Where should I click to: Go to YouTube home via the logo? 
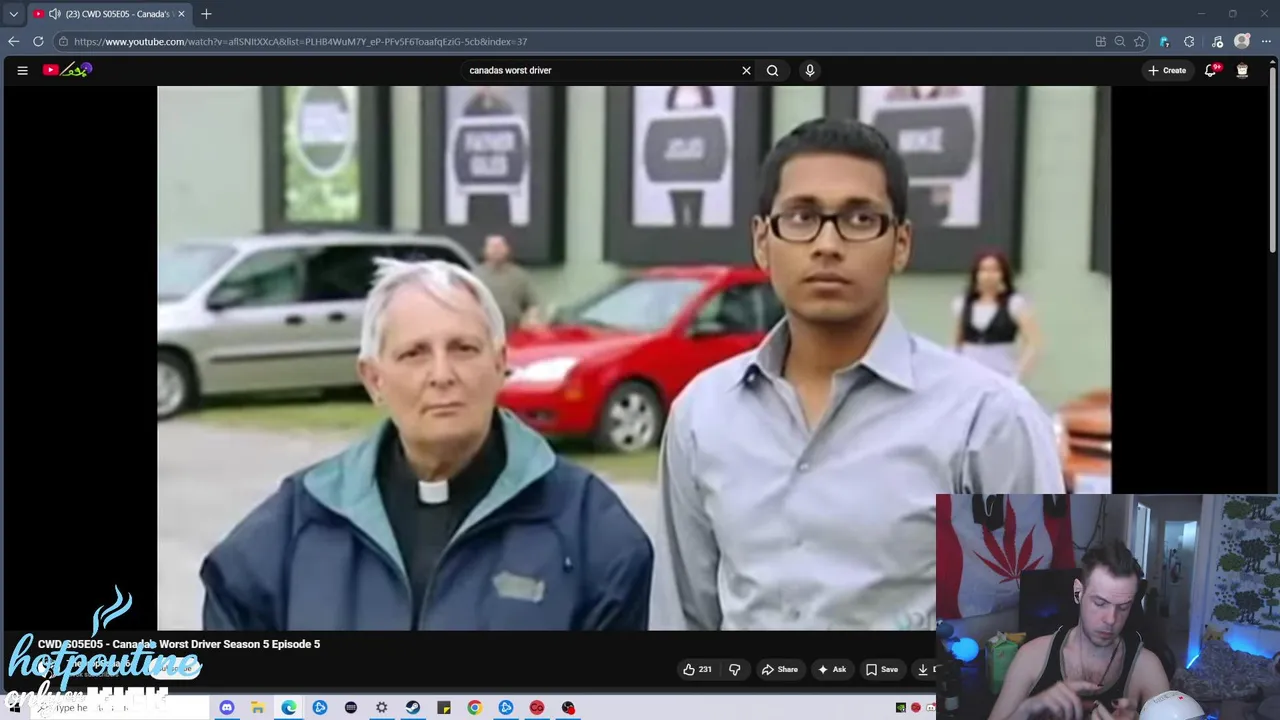coord(67,70)
